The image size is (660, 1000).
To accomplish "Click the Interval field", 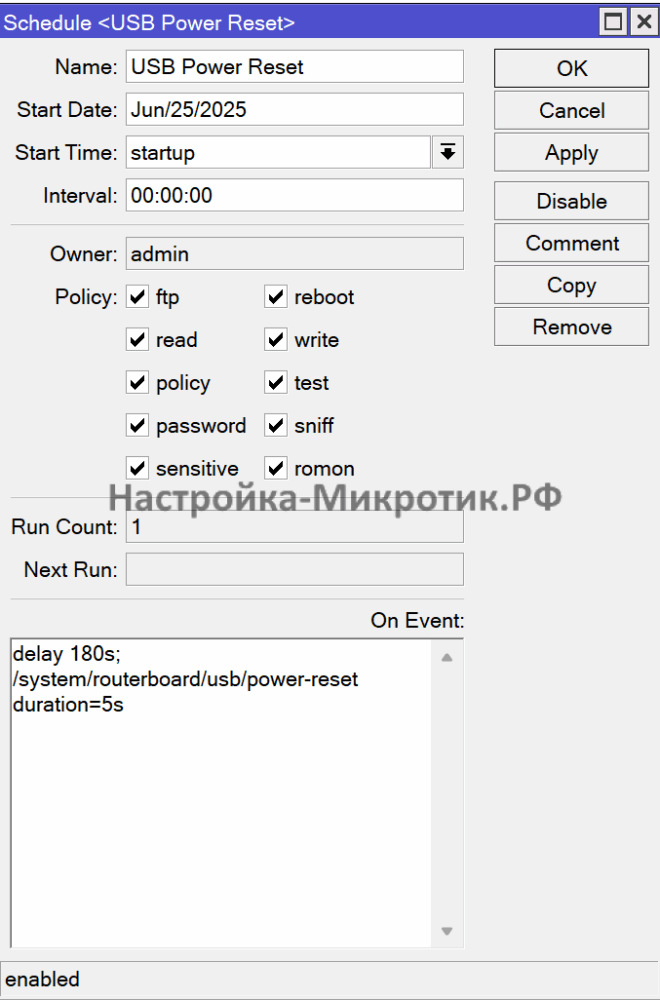I will click(295, 195).
